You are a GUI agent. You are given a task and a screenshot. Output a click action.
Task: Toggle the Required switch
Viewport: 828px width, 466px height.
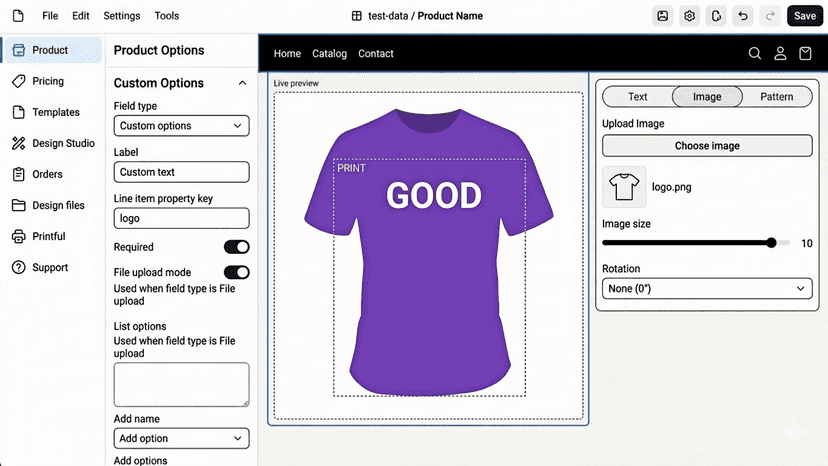click(237, 247)
